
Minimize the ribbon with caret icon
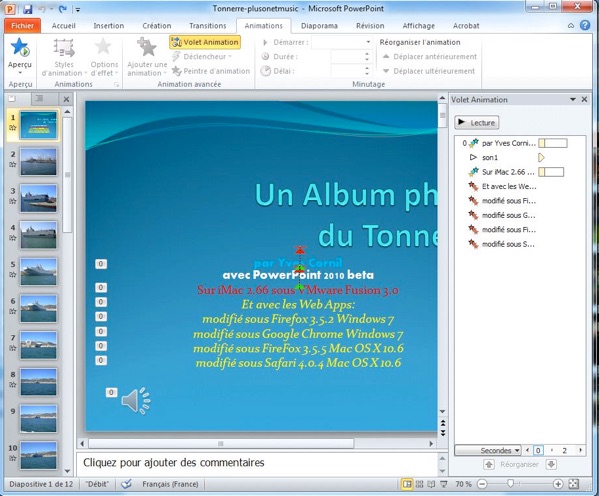pyautogui.click(x=571, y=26)
